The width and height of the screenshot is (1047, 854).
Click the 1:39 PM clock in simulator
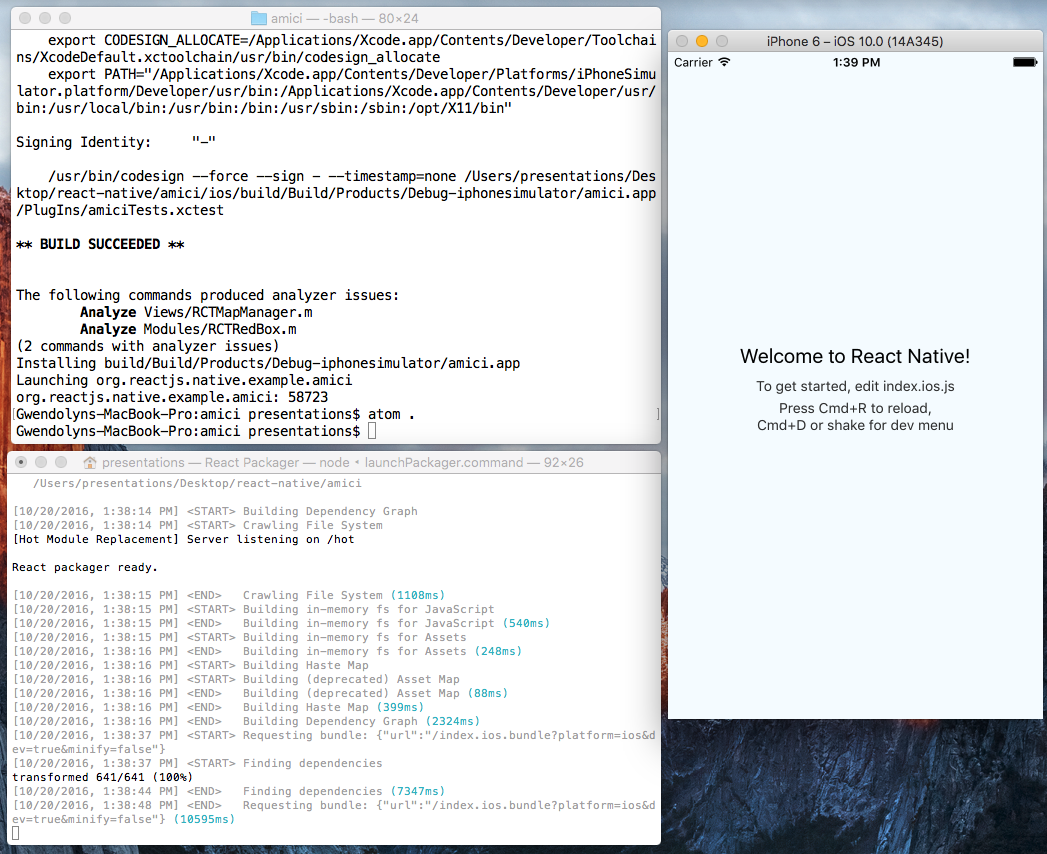[856, 62]
